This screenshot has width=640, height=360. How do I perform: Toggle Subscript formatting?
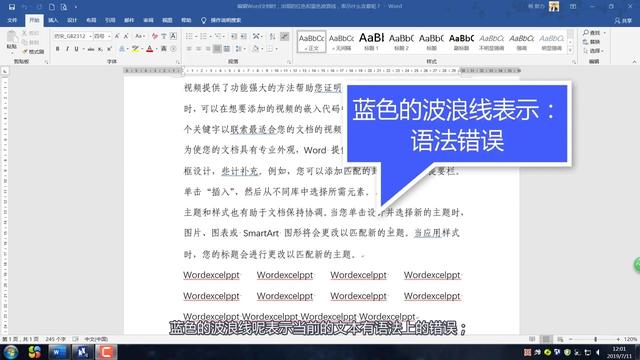(100, 49)
